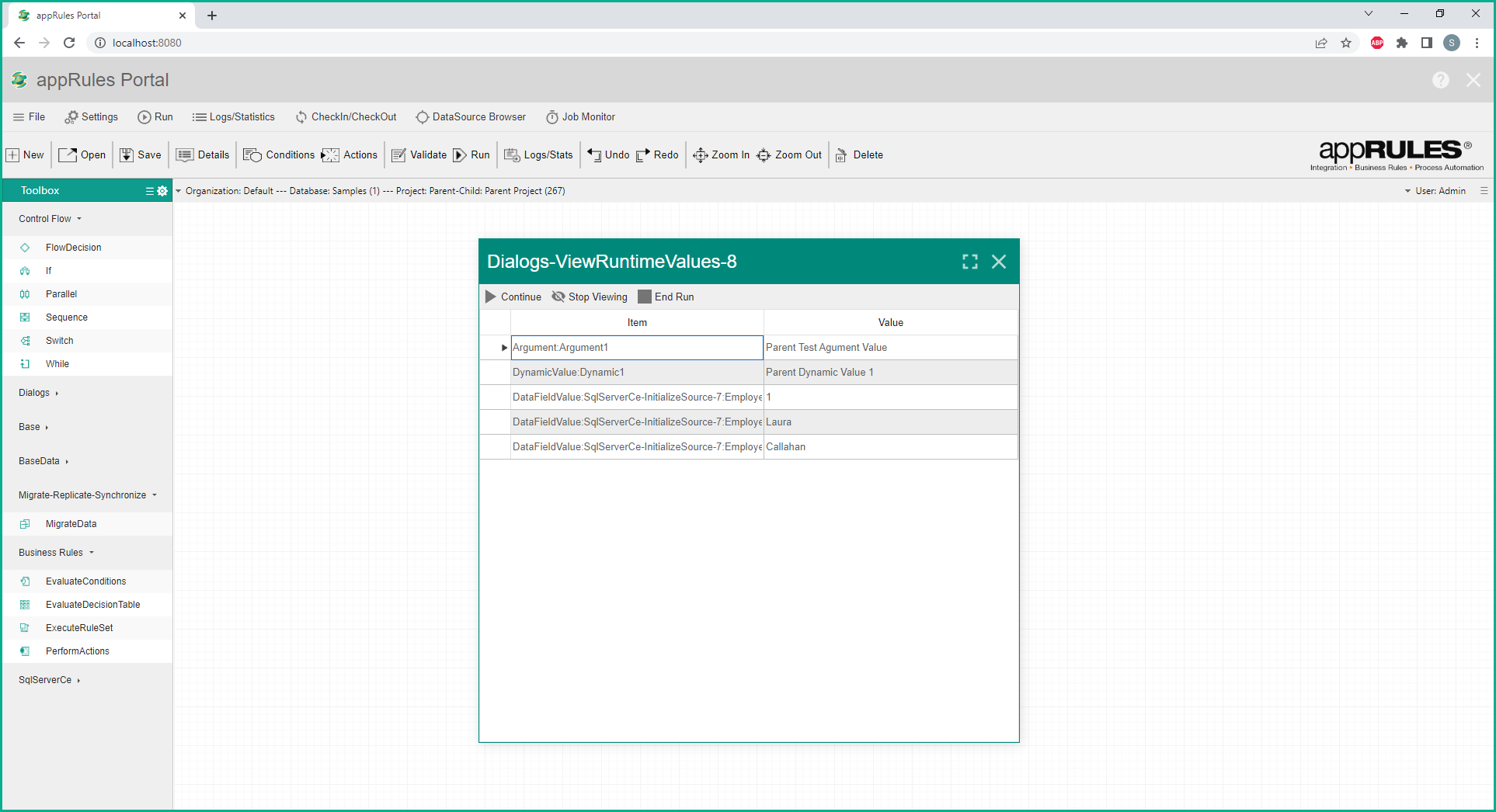Image resolution: width=1496 pixels, height=812 pixels.
Task: Open the DataSource Browser menu
Action: click(x=471, y=117)
